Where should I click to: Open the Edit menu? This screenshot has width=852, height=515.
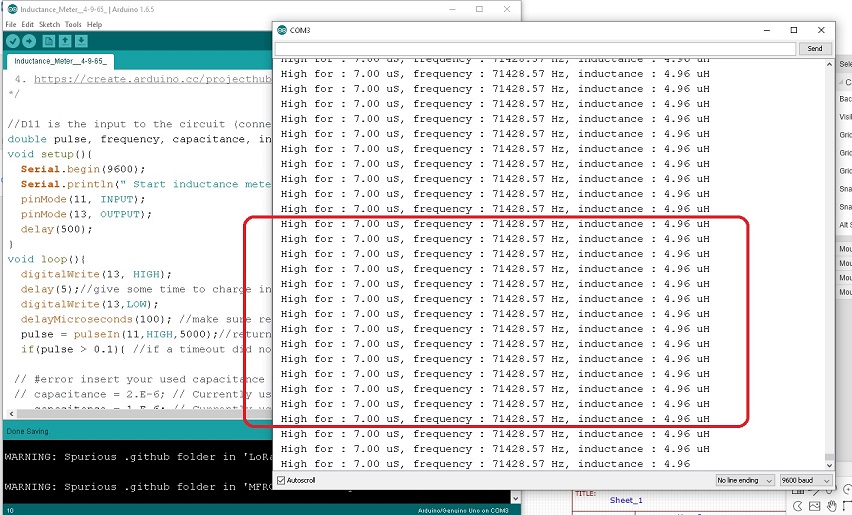(27, 24)
